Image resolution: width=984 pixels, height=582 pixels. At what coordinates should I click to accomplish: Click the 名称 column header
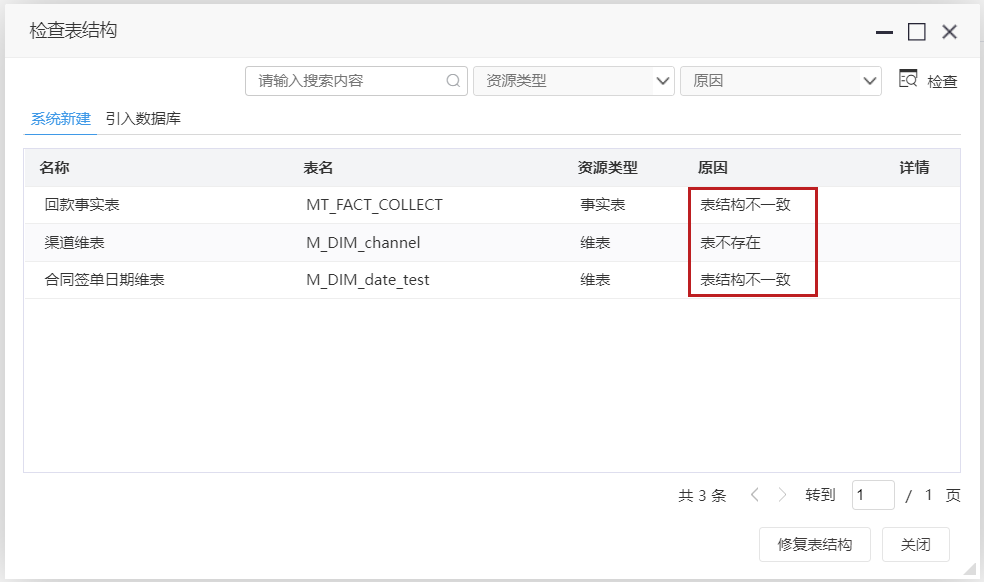55,168
